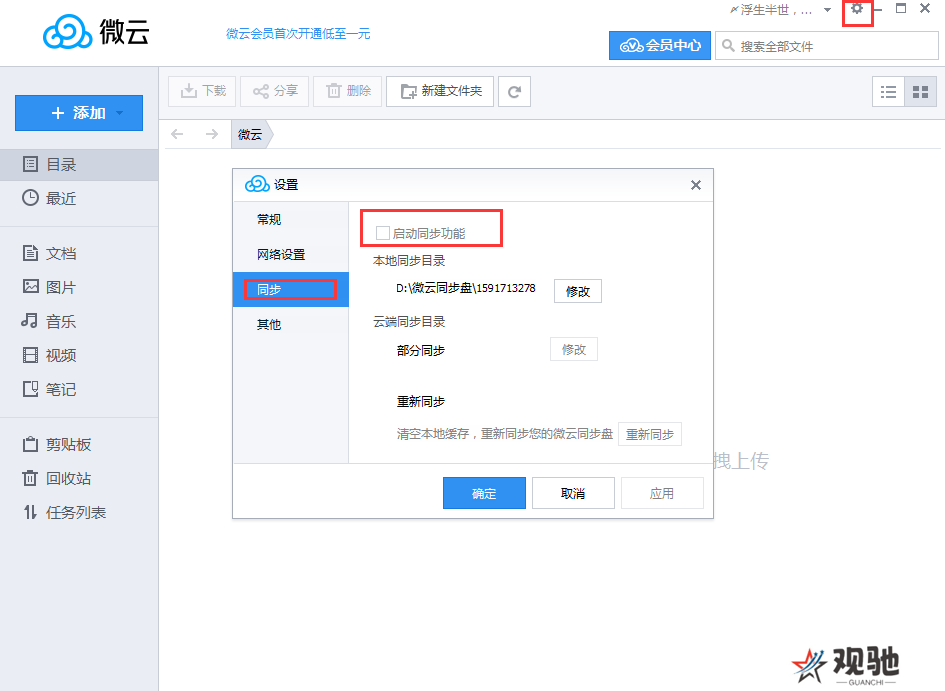Open the 添加 add dropdown
Screen dimensions: 945x691
(x=79, y=113)
